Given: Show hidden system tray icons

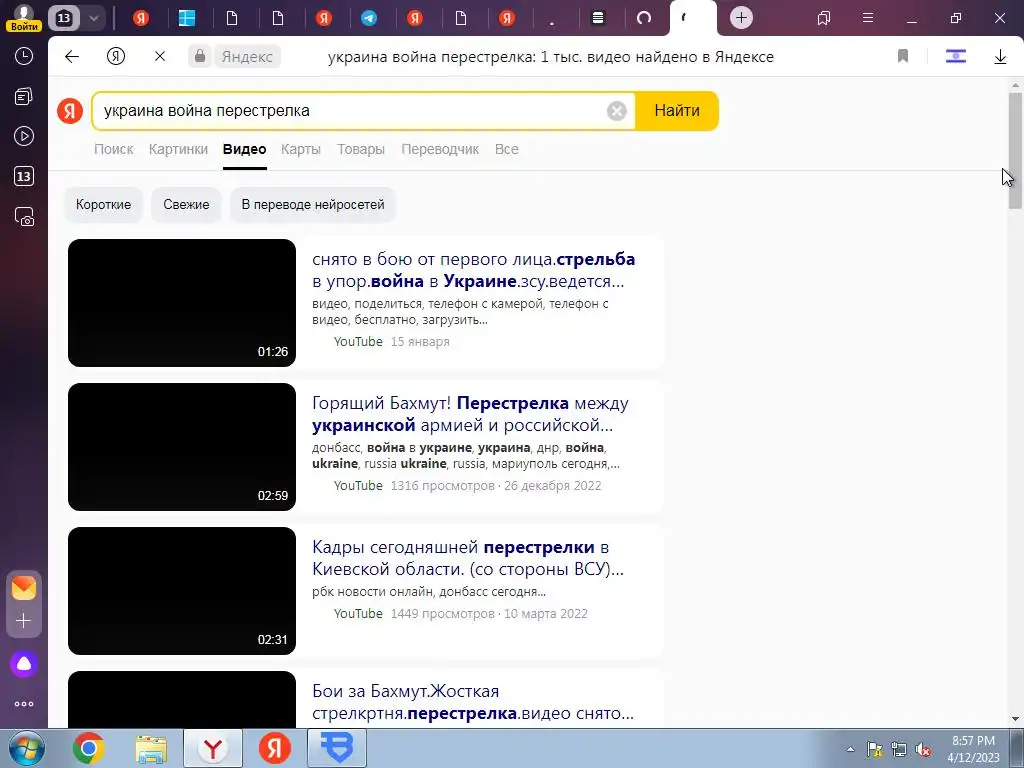Looking at the screenshot, I should point(850,750).
